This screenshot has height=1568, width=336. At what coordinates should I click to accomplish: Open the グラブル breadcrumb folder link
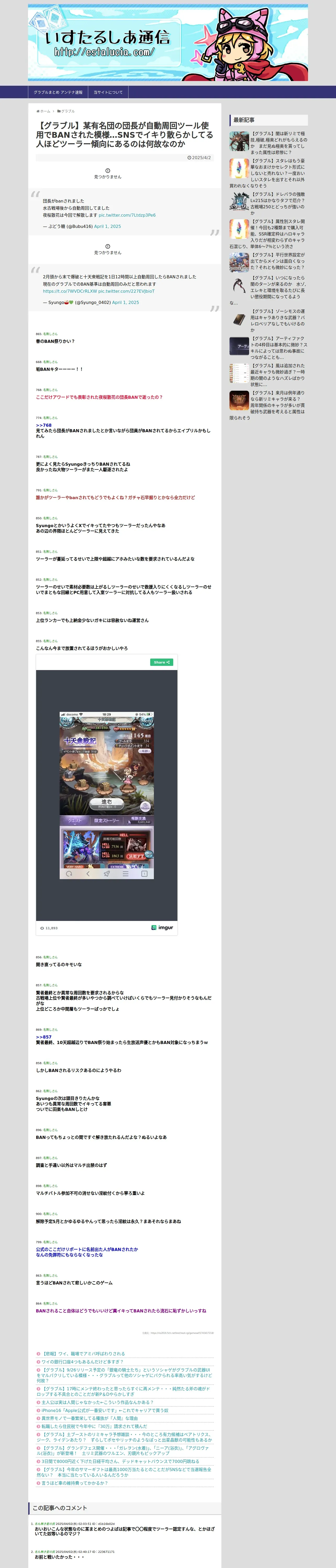68,111
